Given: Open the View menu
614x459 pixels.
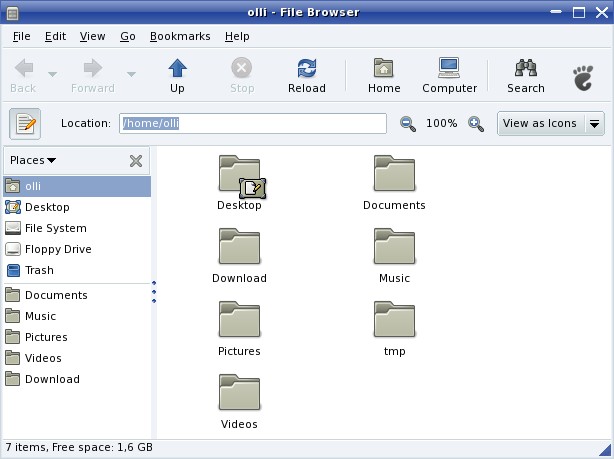Looking at the screenshot, I should 92,36.
